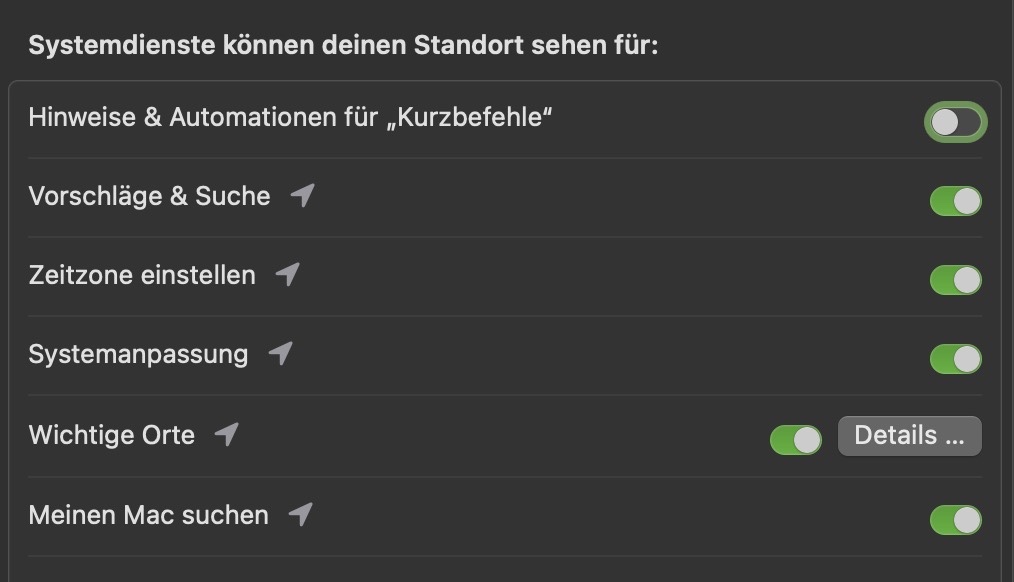Click the Systemanpassung label text
Screen dimensions: 1014x582
[138, 354]
